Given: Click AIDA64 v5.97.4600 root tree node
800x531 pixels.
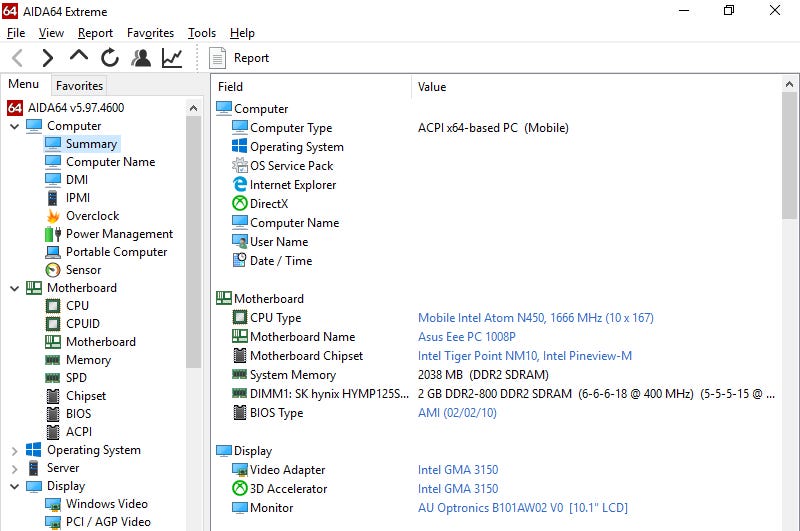Looking at the screenshot, I should coord(65,108).
